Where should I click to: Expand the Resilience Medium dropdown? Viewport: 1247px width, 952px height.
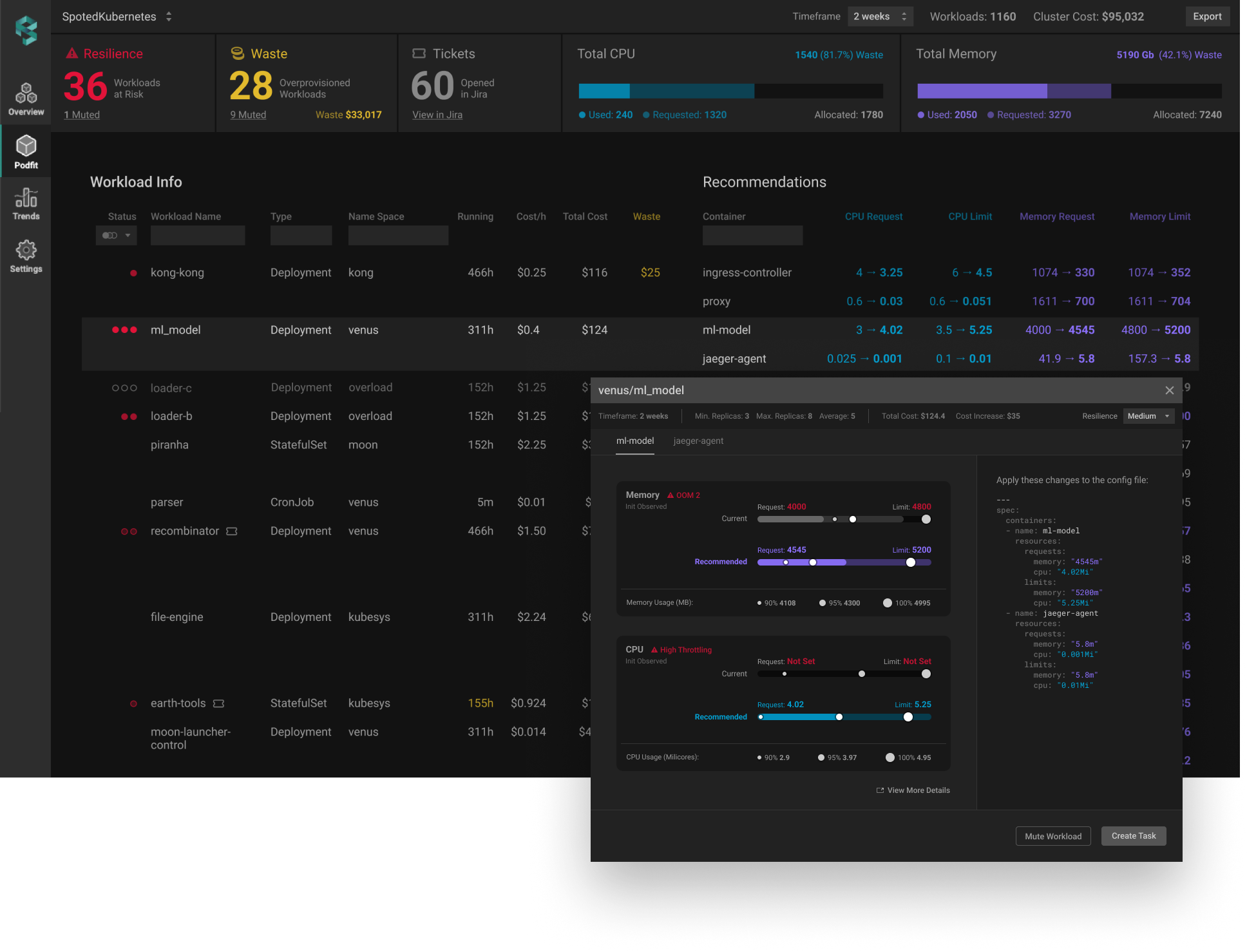1148,416
